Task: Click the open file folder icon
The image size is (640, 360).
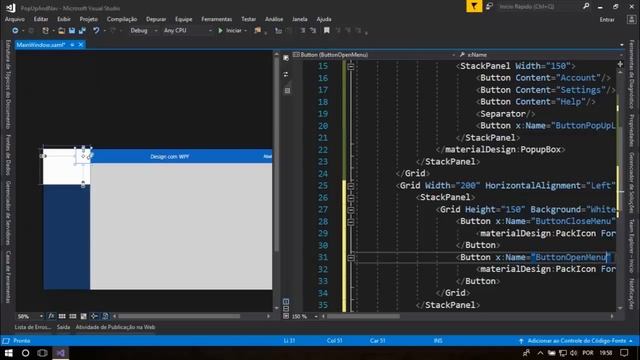Action: click(61, 31)
